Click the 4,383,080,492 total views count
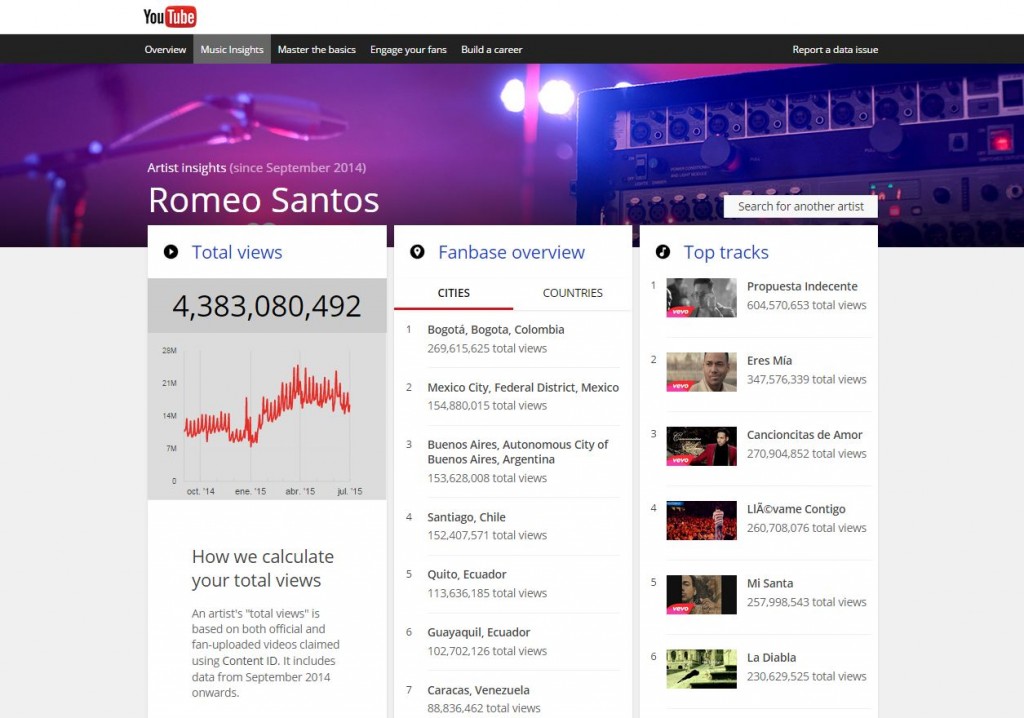 click(x=266, y=306)
